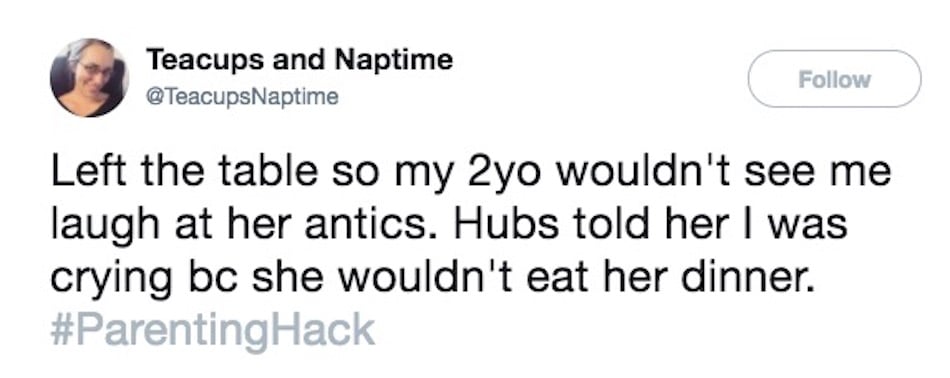
Task: Click the word 'Naptime' in the display name
Action: click(x=394, y=59)
